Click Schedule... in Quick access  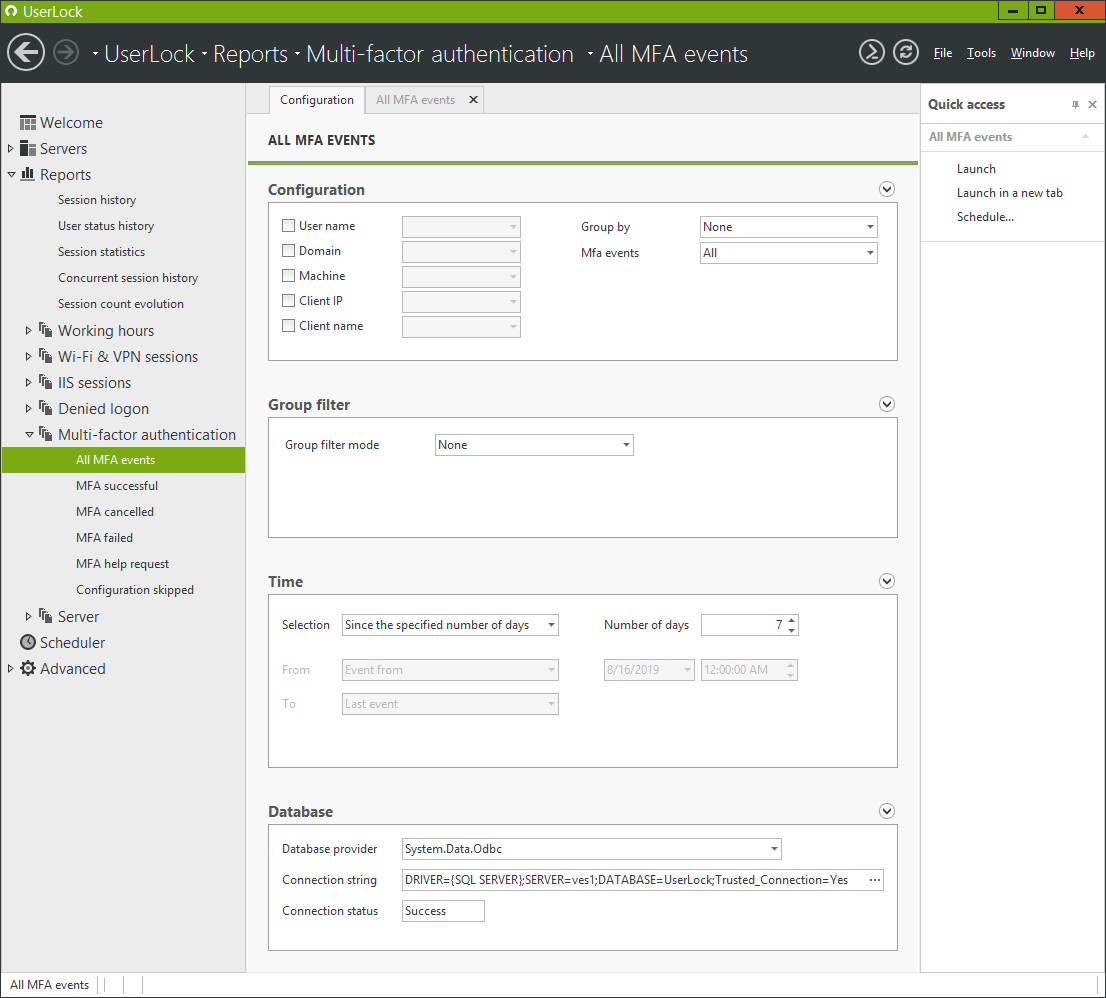(985, 217)
